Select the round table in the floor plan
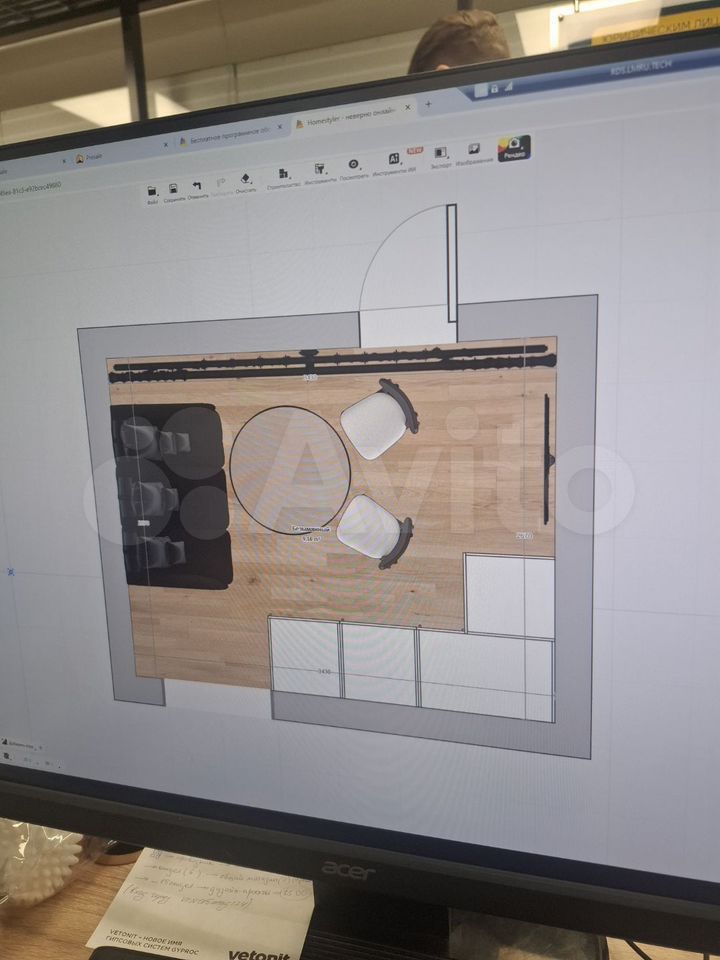This screenshot has width=720, height=960. (290, 468)
